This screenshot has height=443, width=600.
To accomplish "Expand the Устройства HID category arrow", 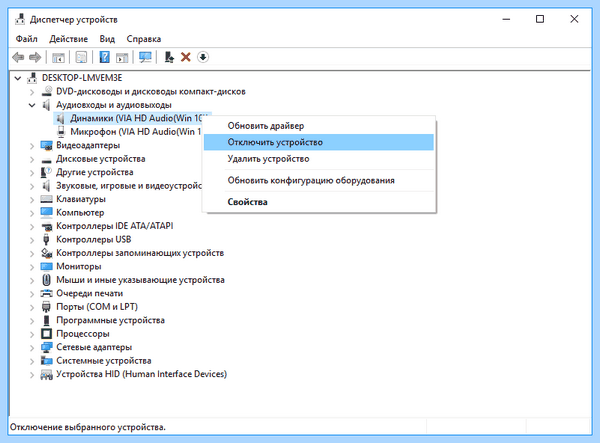I will point(32,374).
